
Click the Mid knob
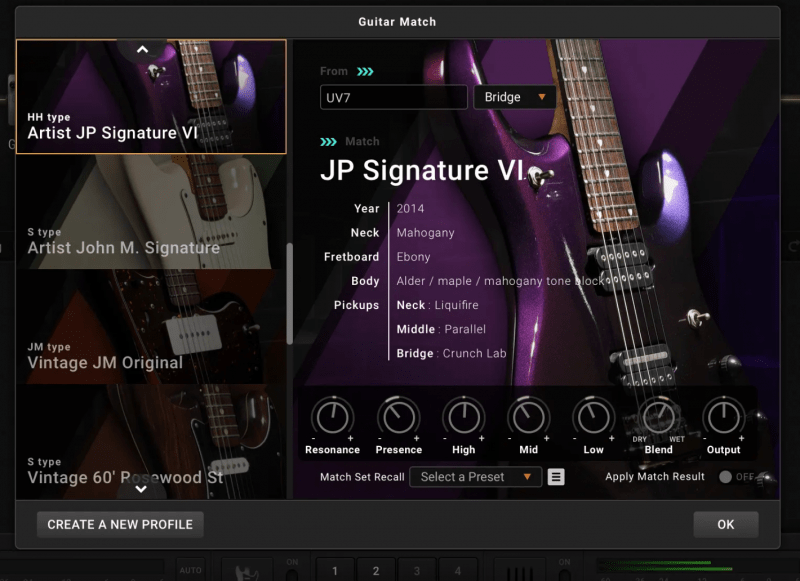[529, 417]
